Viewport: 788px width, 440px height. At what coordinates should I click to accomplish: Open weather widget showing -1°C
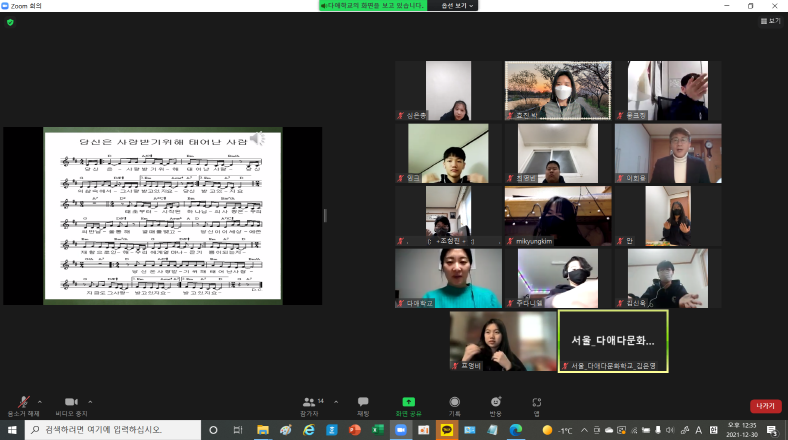click(557, 430)
